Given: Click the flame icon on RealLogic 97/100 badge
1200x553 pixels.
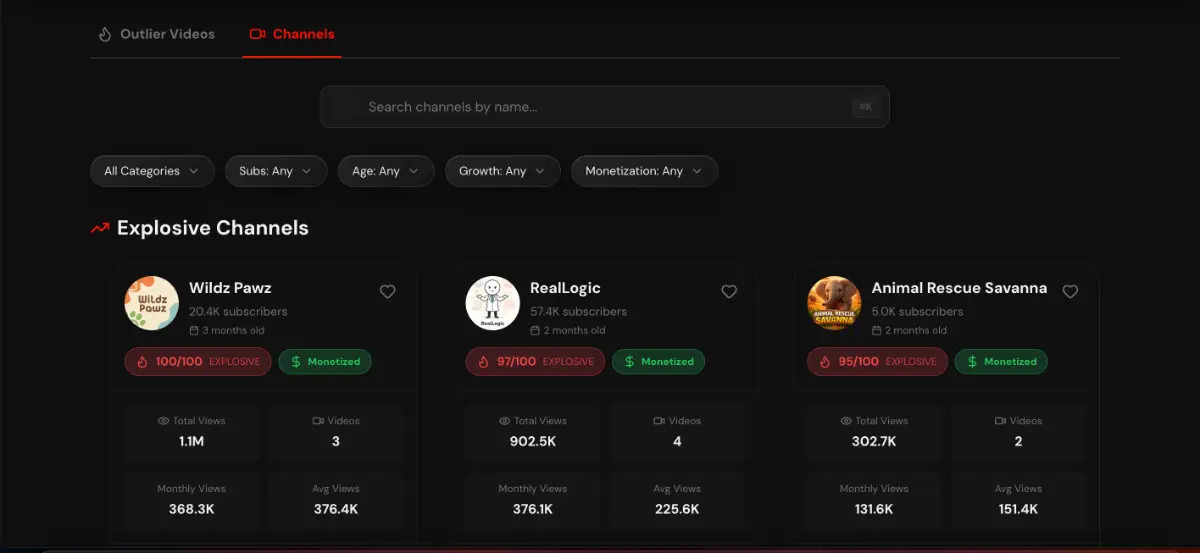Looking at the screenshot, I should click(484, 362).
